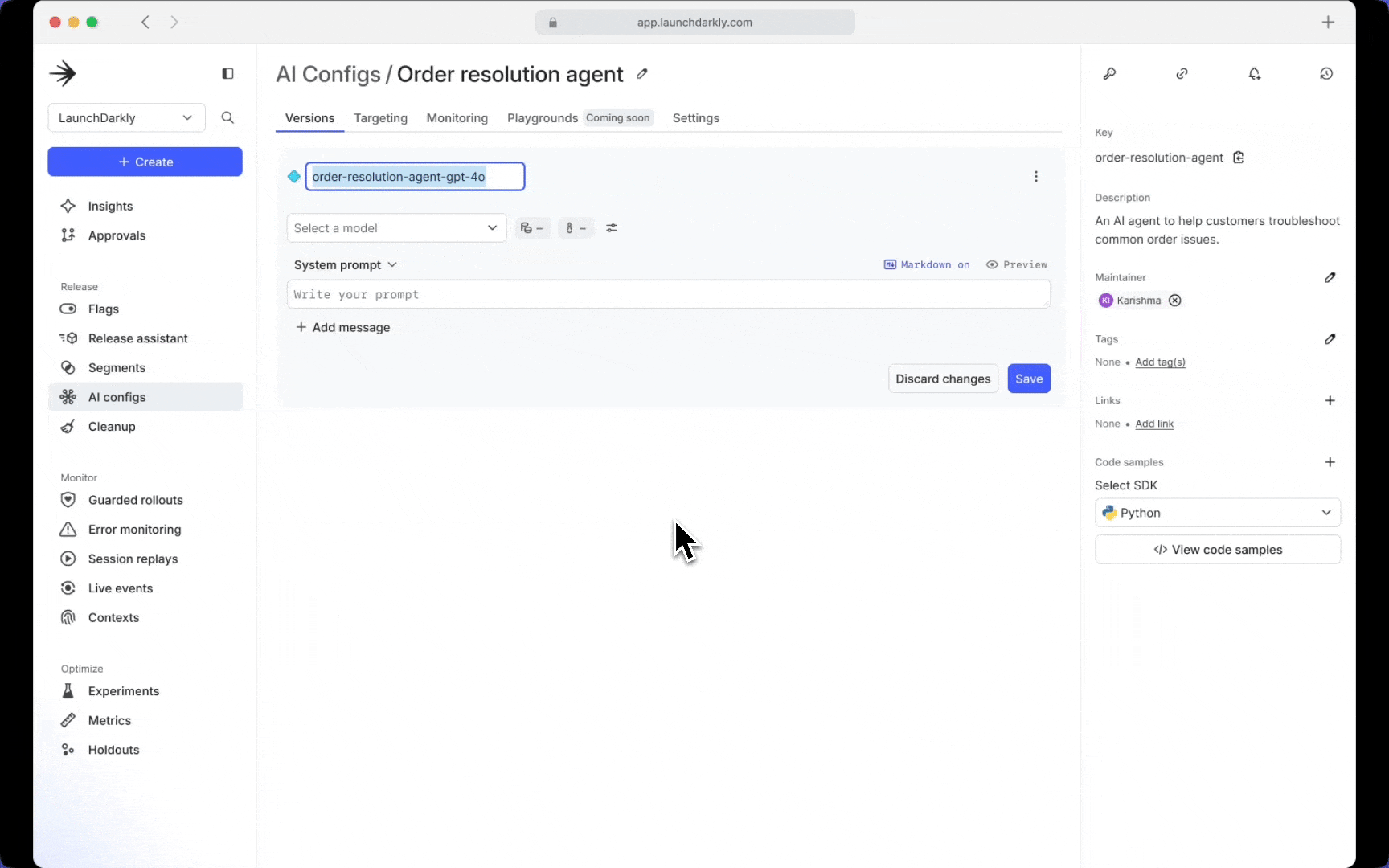Open the Python SDK dropdown

click(x=1218, y=513)
